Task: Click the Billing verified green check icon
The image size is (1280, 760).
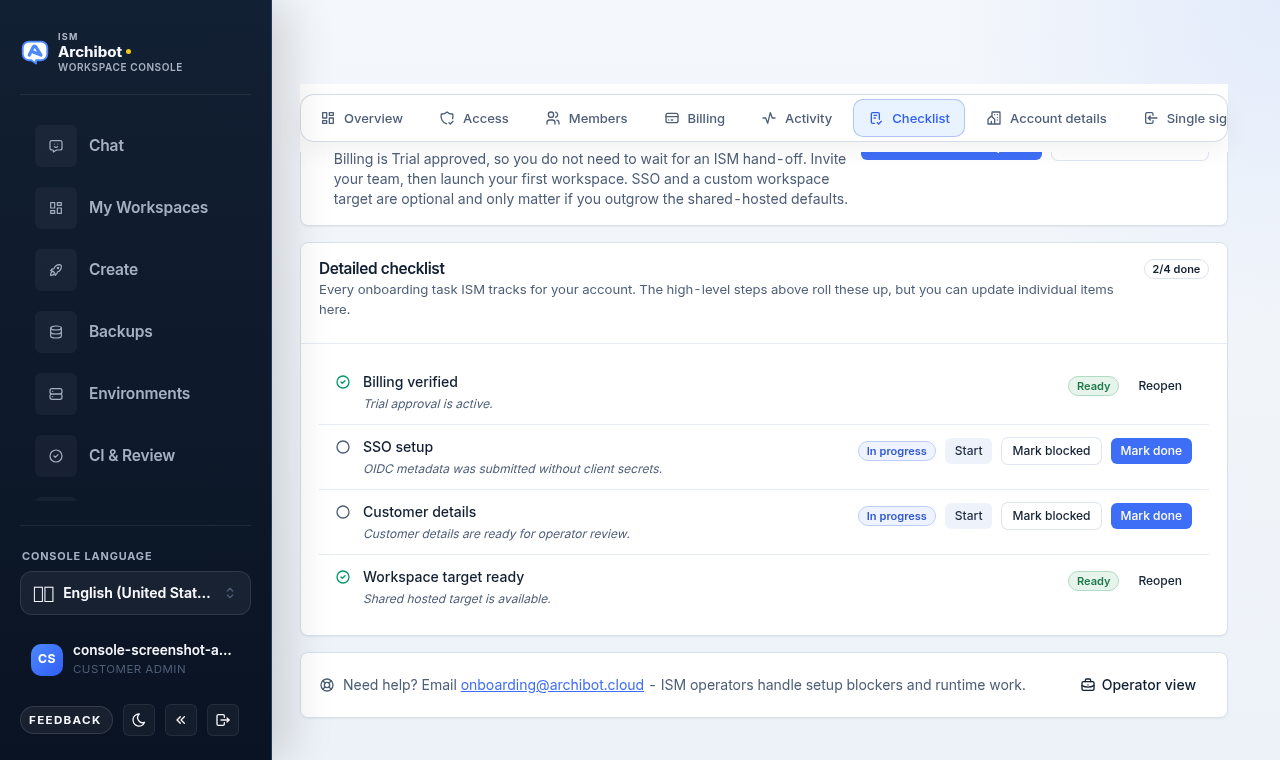Action: (343, 382)
